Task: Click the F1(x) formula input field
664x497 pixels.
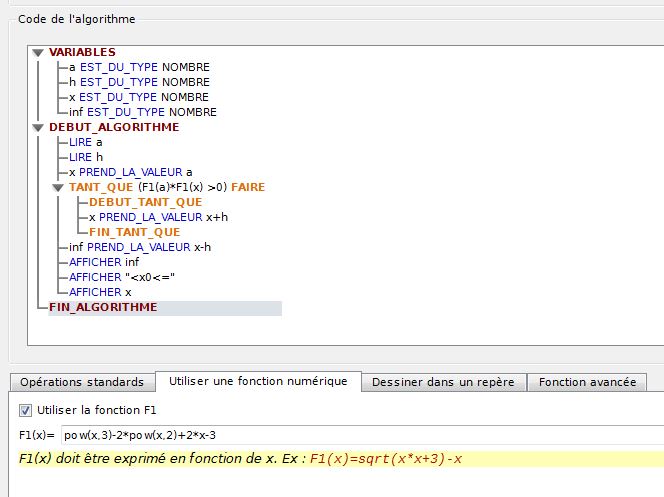Action: tap(360, 435)
